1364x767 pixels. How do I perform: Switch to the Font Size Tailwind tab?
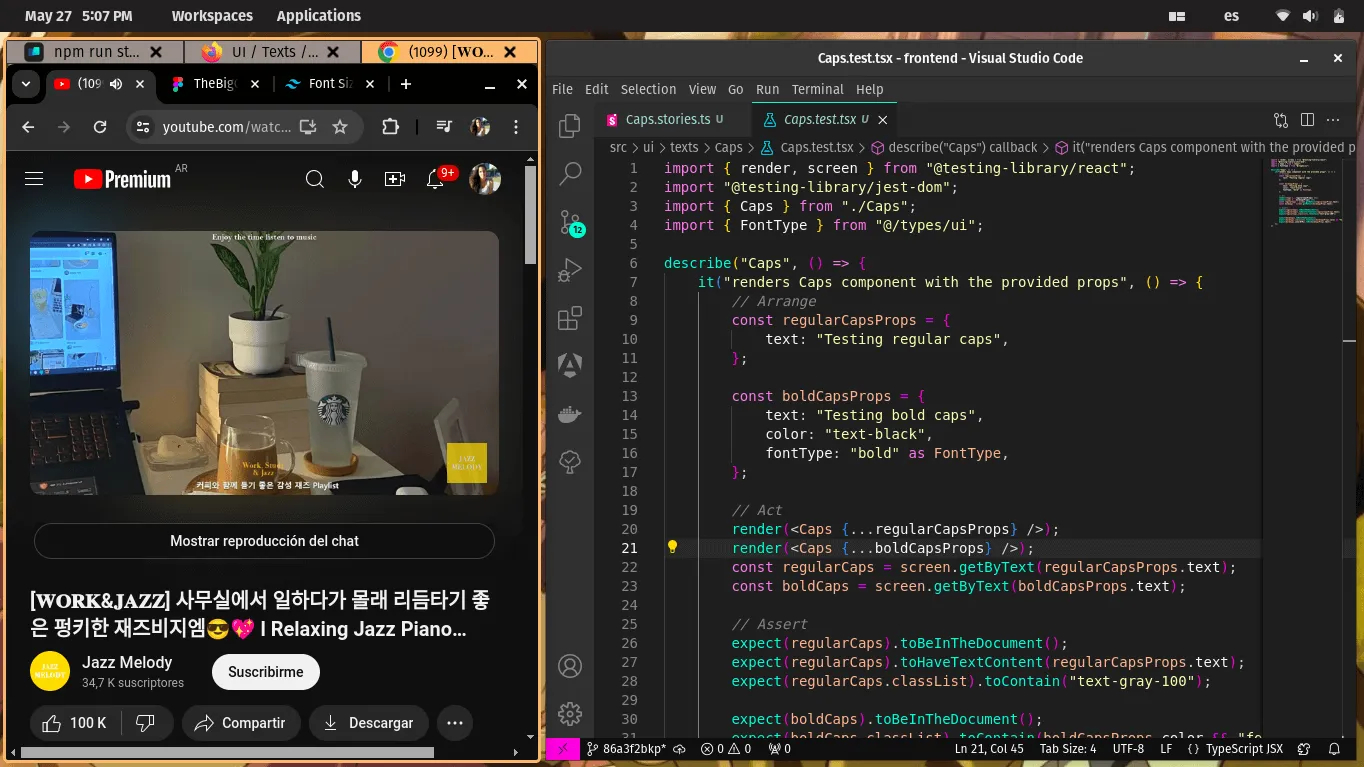pos(330,84)
